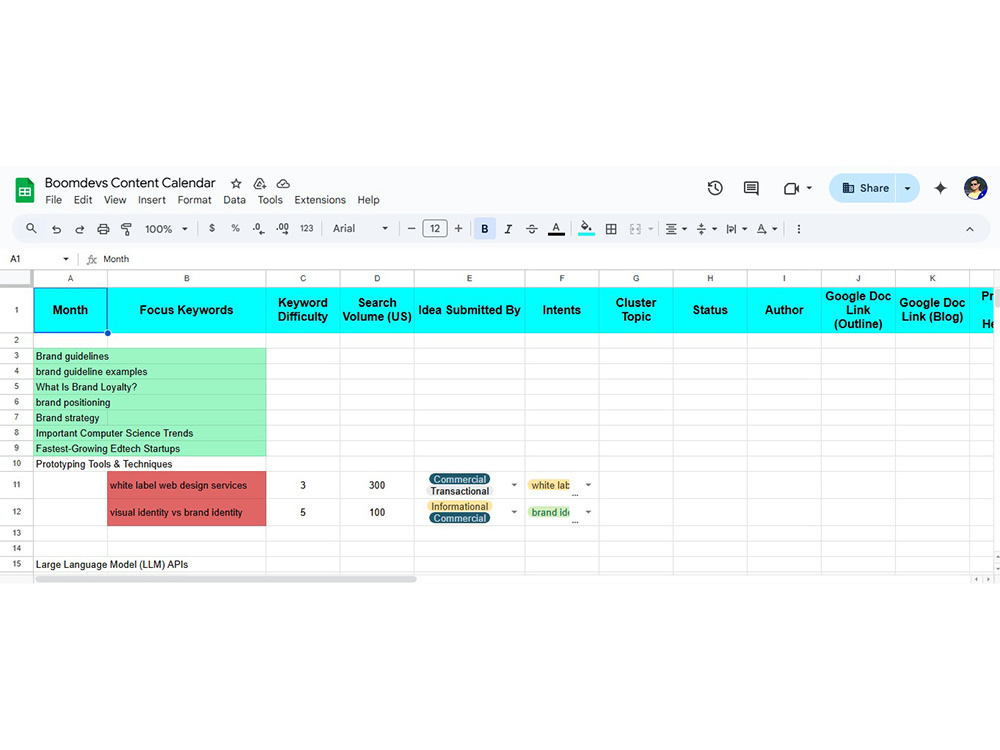
Task: Click the move to Drive folder icon
Action: coord(260,184)
